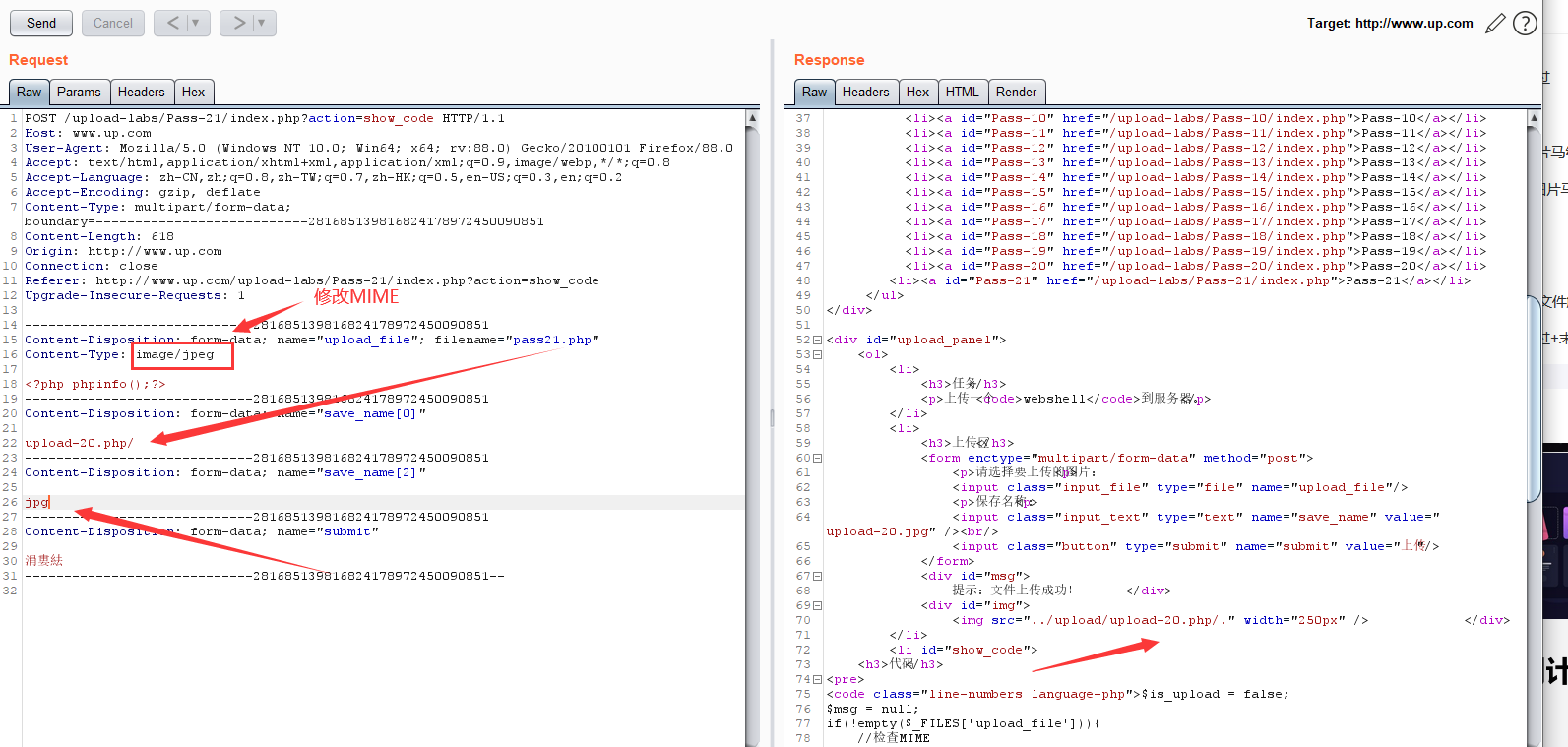The width and height of the screenshot is (1568, 747).
Task: Click the Cancel button
Action: pos(113,23)
